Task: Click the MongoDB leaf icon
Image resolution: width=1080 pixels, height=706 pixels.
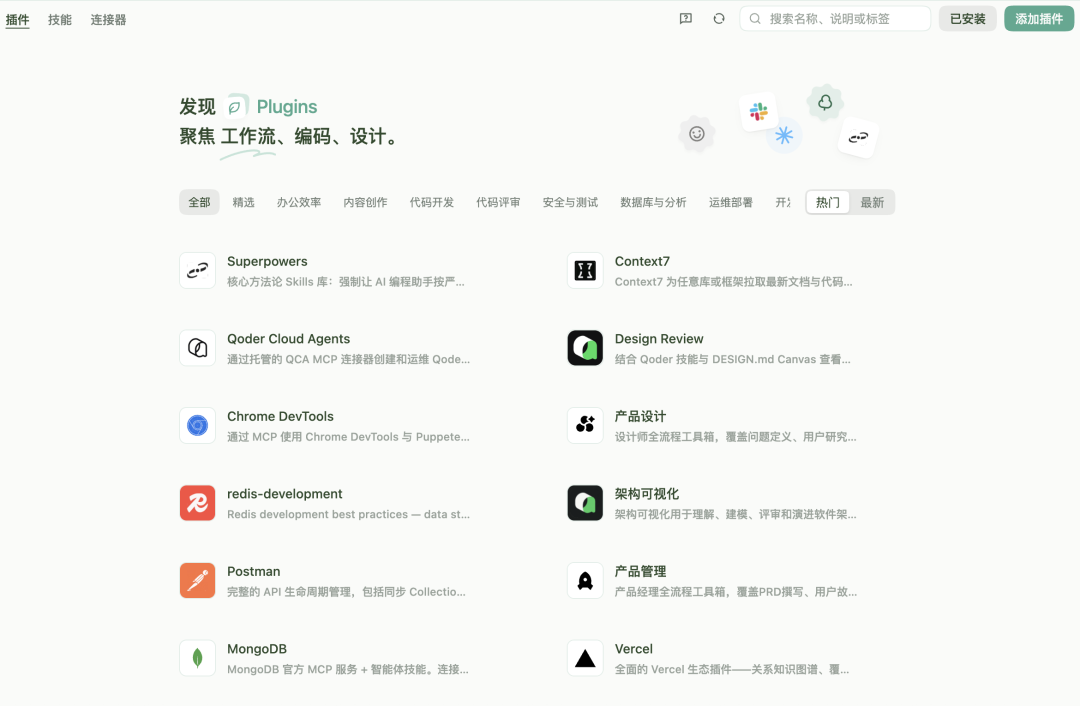Action: pyautogui.click(x=198, y=658)
